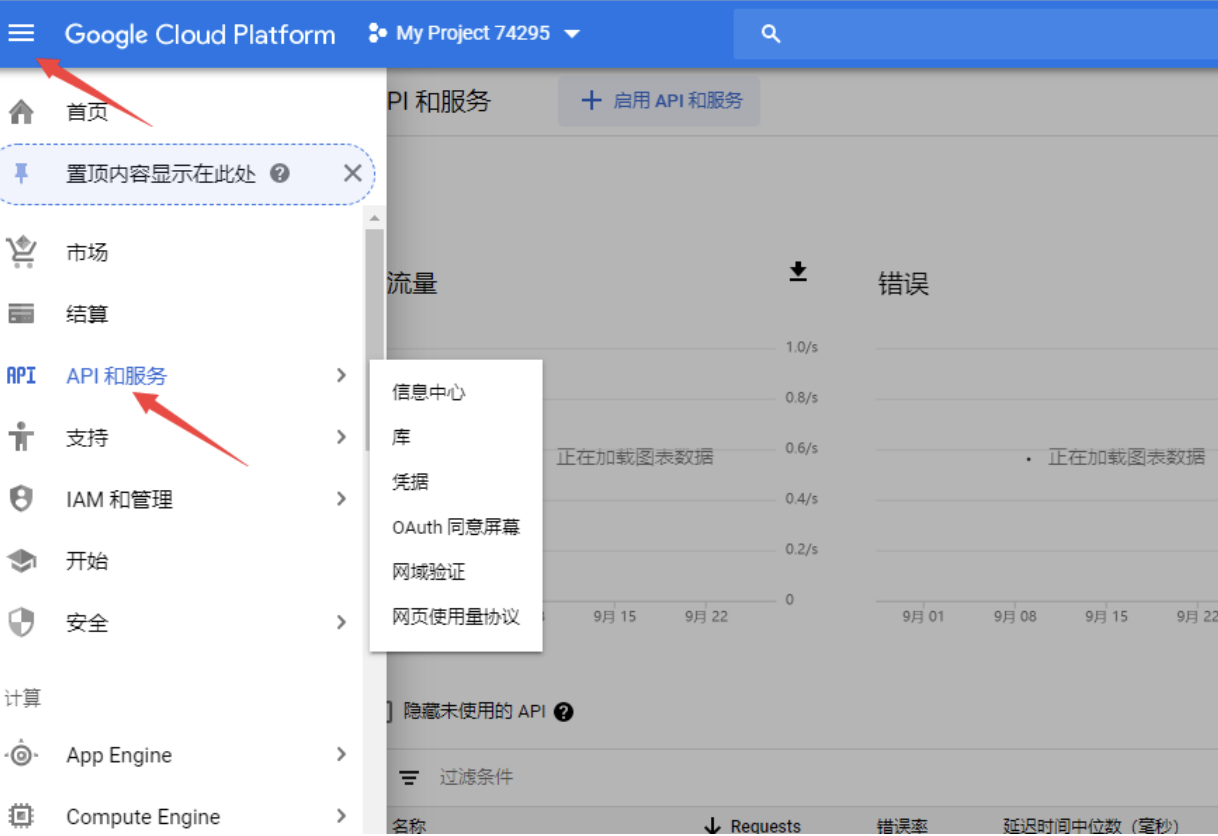
Task: Click the App Engine icon
Action: click(x=22, y=755)
